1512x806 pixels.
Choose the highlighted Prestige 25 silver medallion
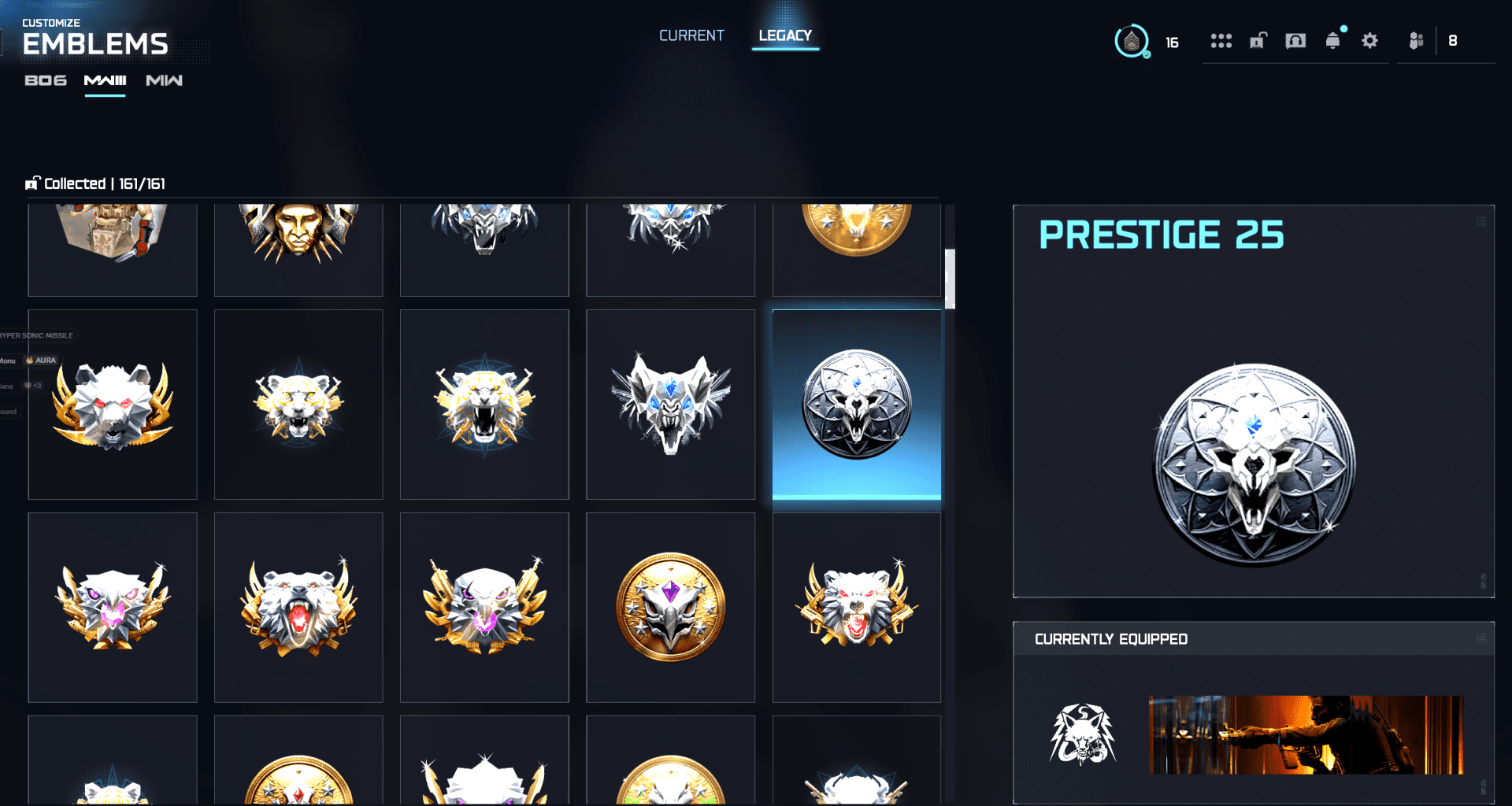coord(857,405)
